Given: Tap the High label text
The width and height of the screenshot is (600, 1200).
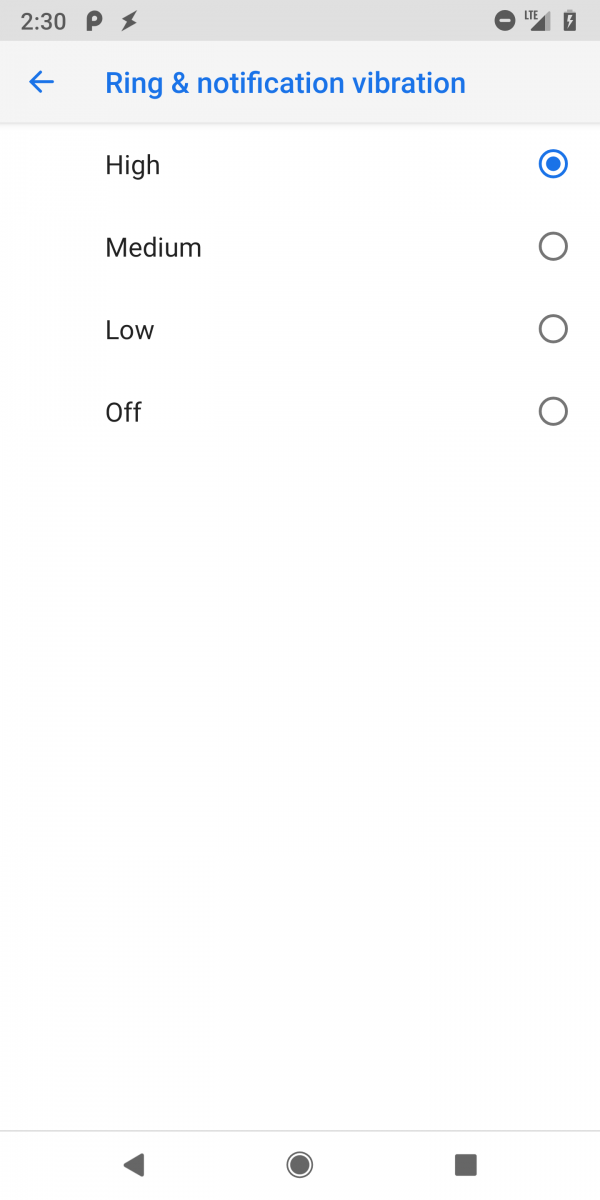Looking at the screenshot, I should click(132, 164).
